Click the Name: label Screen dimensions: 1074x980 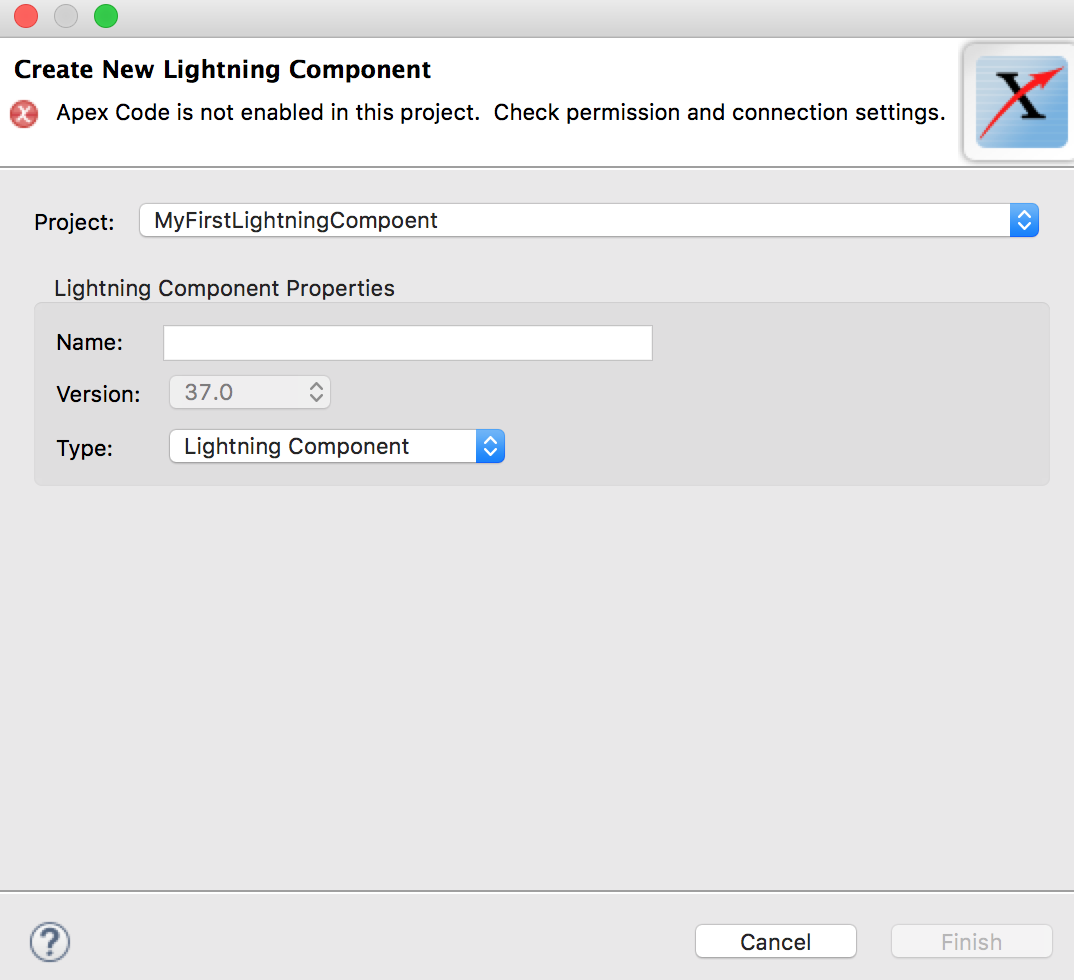90,342
